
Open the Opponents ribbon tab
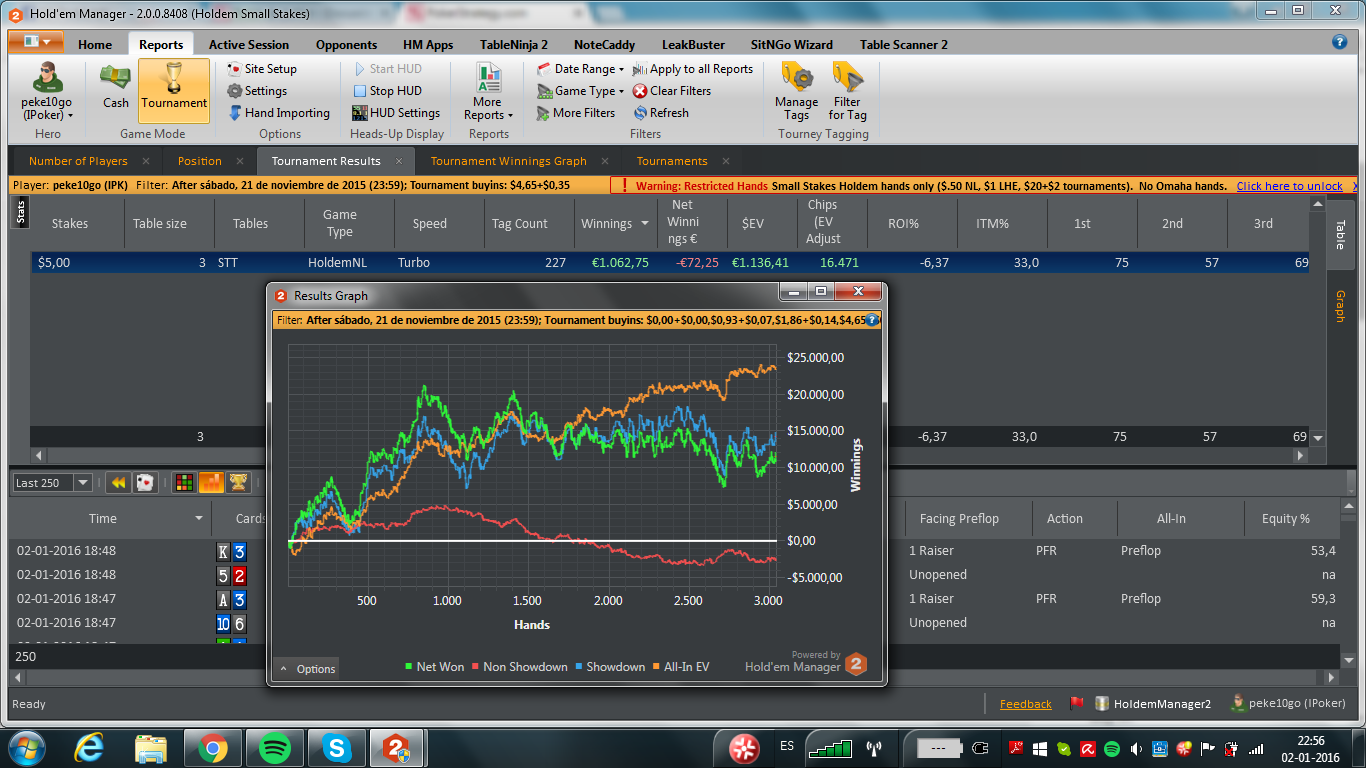click(x=346, y=44)
